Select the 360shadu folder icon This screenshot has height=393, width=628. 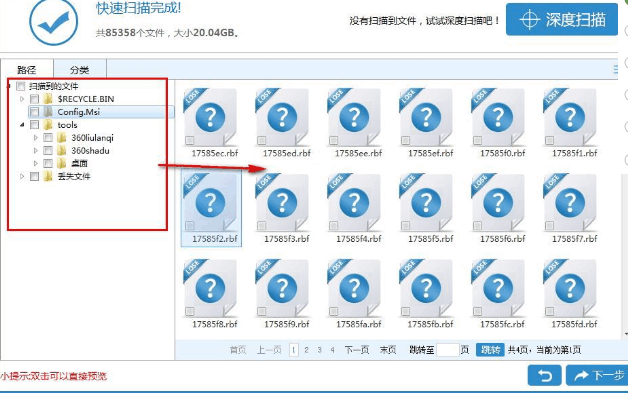(61, 151)
